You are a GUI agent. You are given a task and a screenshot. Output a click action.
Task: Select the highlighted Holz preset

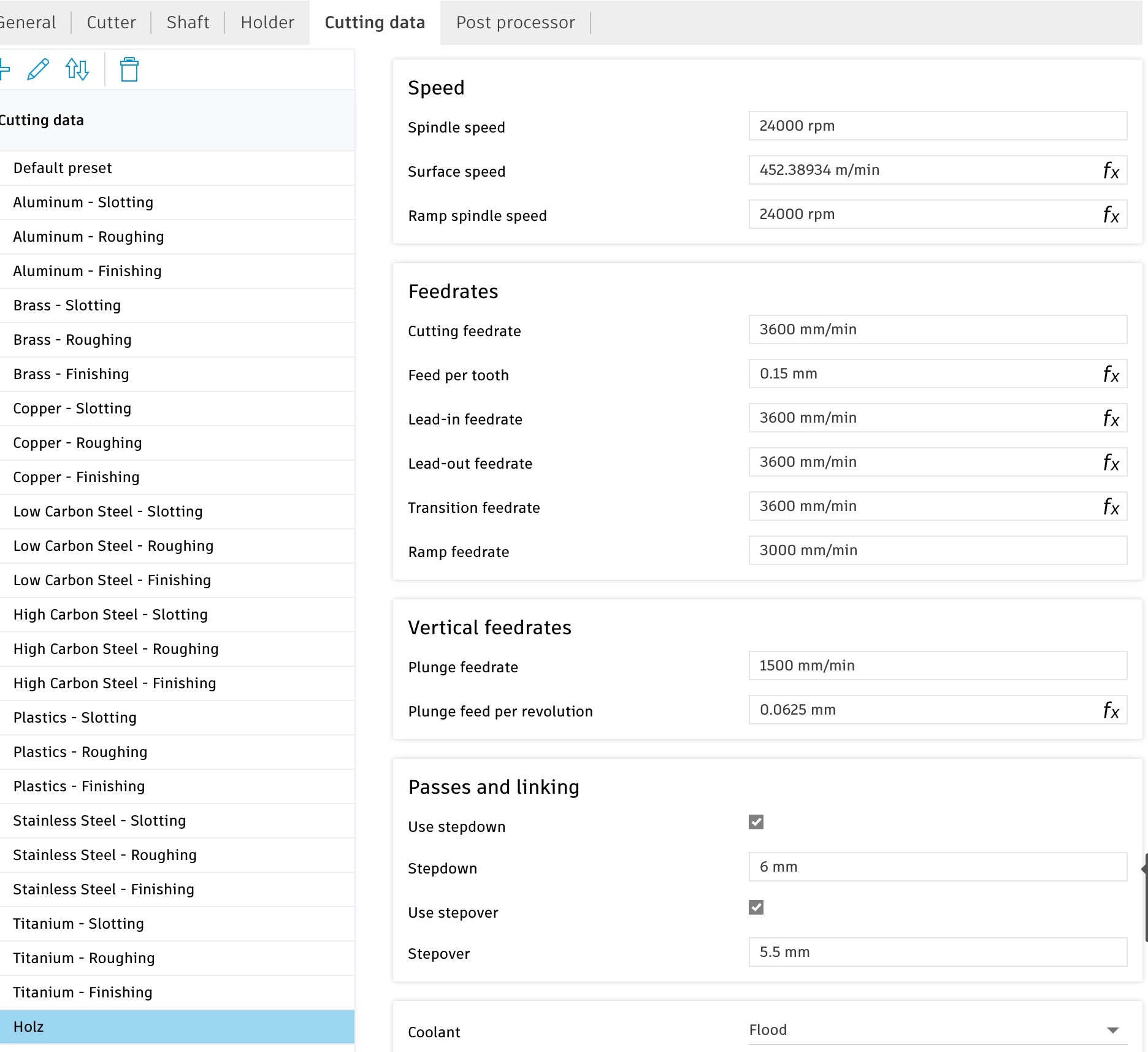tap(177, 1027)
